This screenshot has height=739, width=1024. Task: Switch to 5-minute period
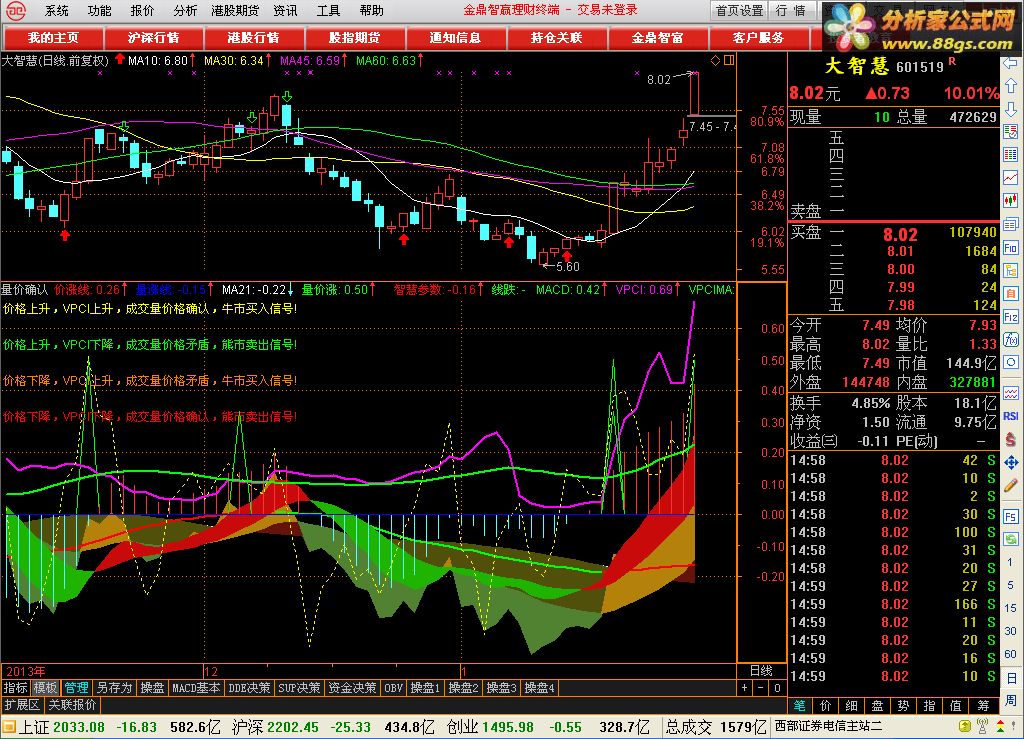click(x=1010, y=585)
